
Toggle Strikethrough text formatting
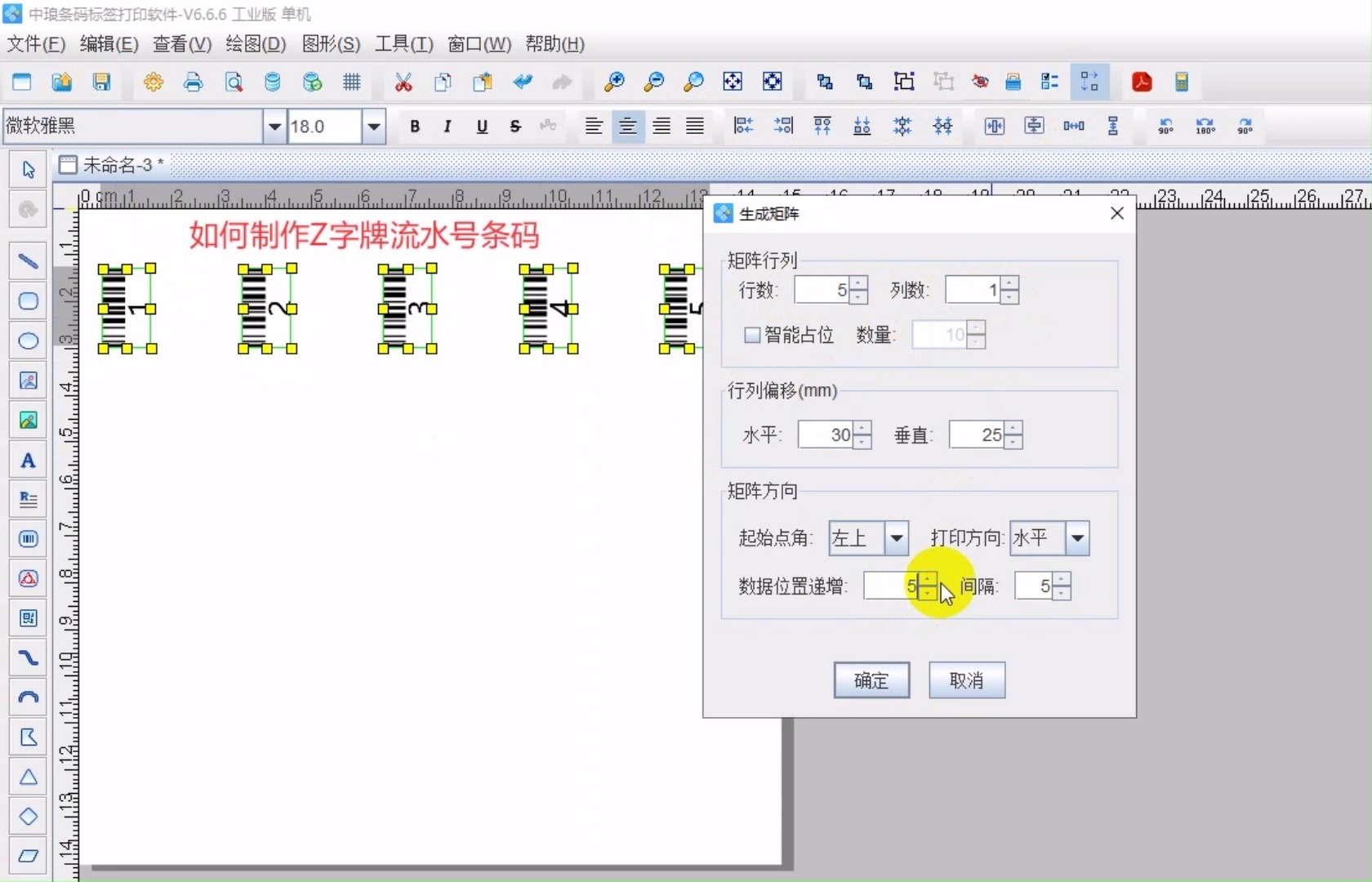click(x=515, y=127)
